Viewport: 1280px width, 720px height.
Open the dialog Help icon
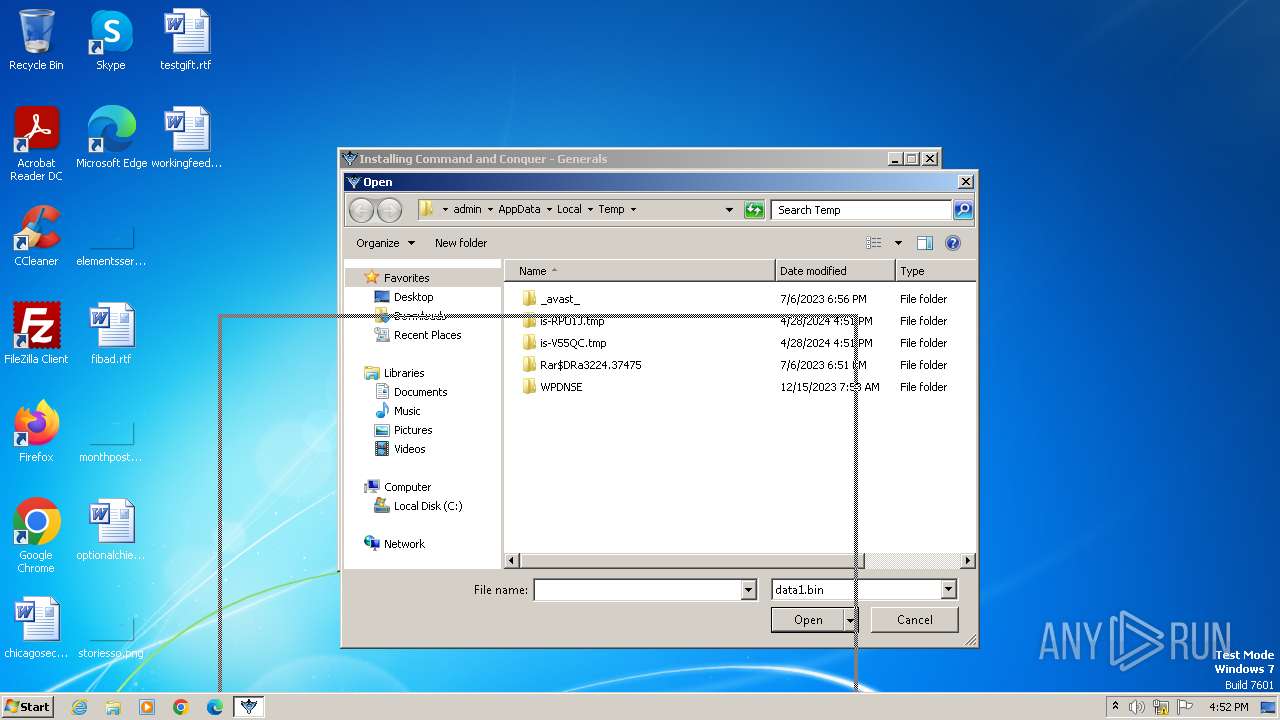click(x=953, y=243)
